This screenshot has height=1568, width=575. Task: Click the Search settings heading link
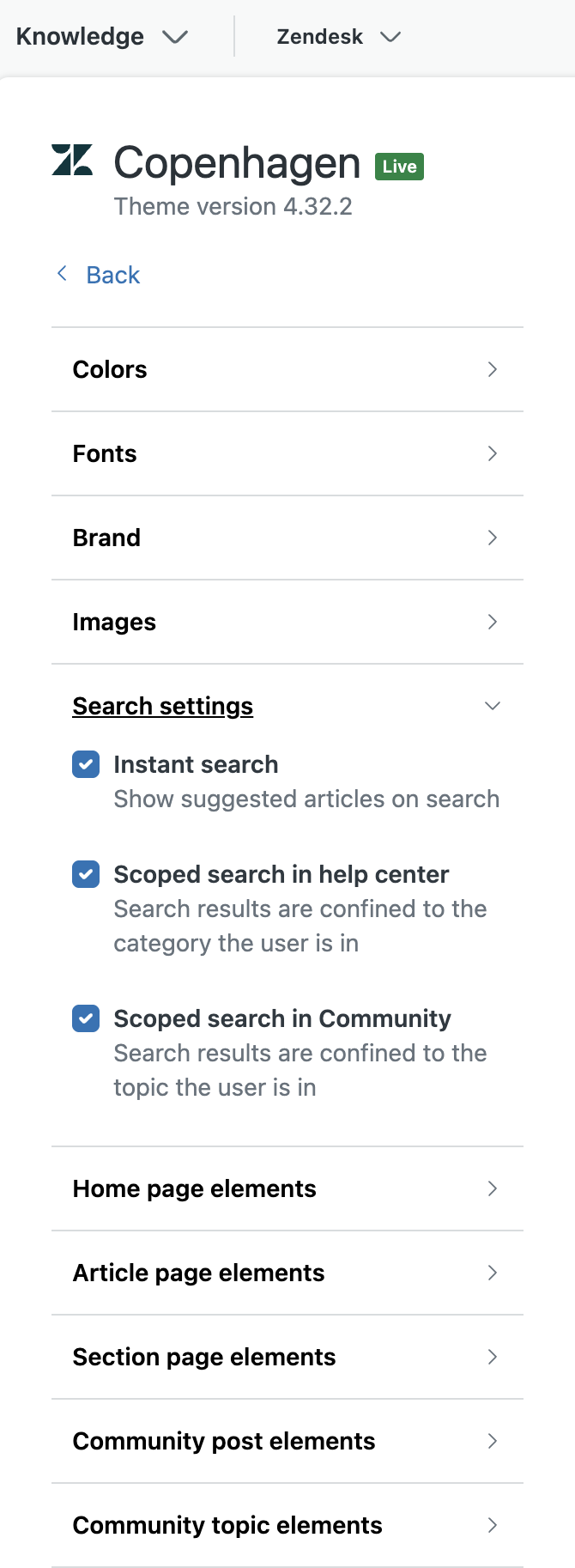coord(163,706)
